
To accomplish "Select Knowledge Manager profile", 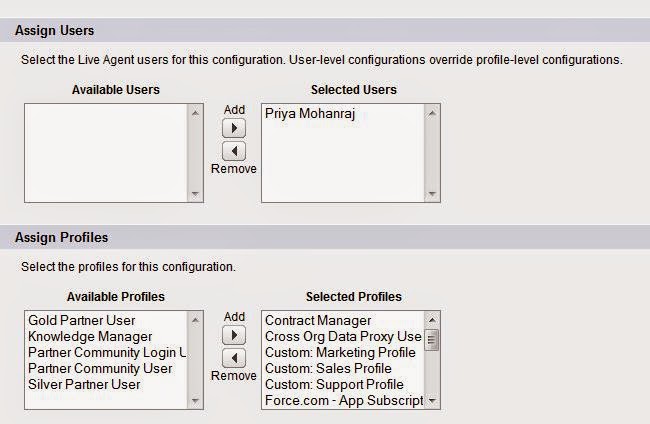I will (90, 337).
